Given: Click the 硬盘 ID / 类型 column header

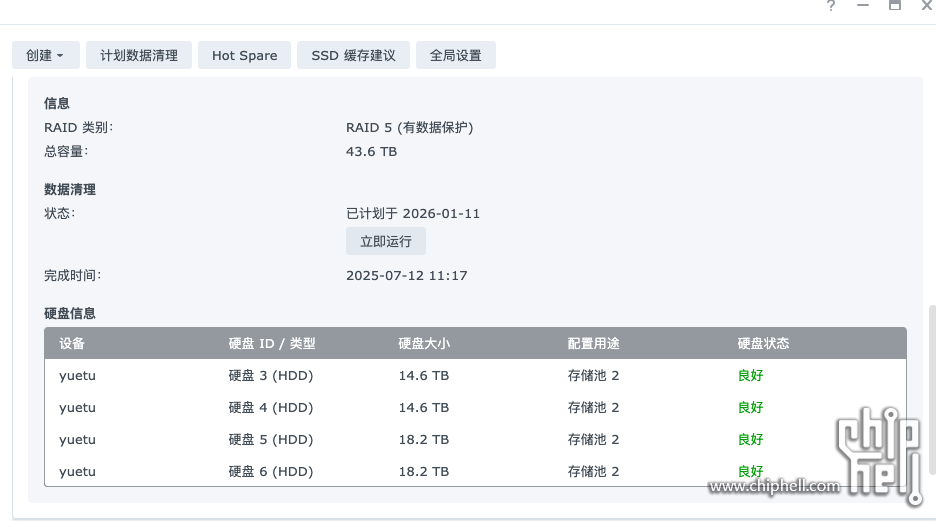Looking at the screenshot, I should tap(272, 344).
